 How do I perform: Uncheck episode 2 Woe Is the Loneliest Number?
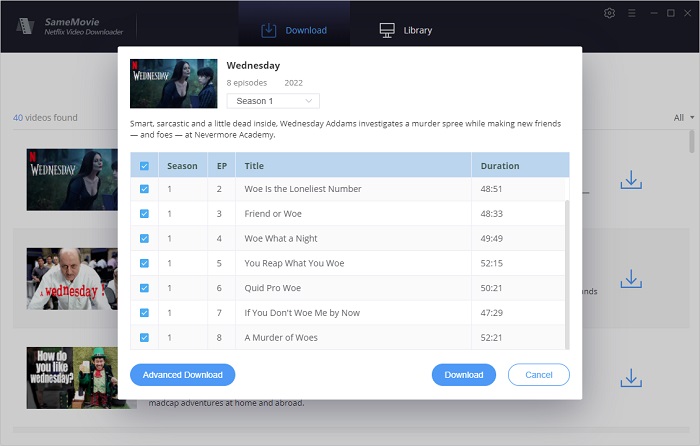coord(145,189)
